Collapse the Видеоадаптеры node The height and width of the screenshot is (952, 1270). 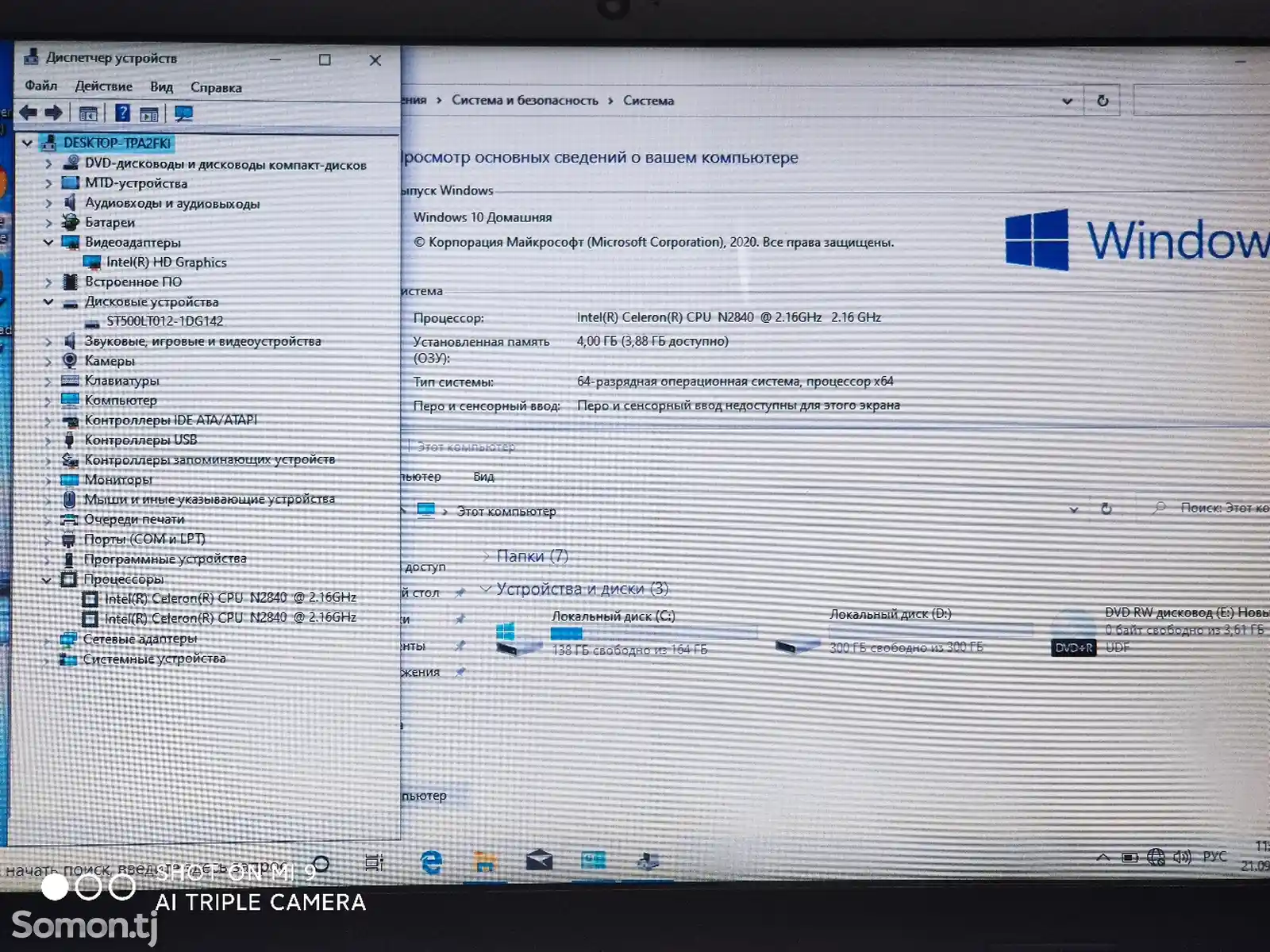(x=48, y=242)
